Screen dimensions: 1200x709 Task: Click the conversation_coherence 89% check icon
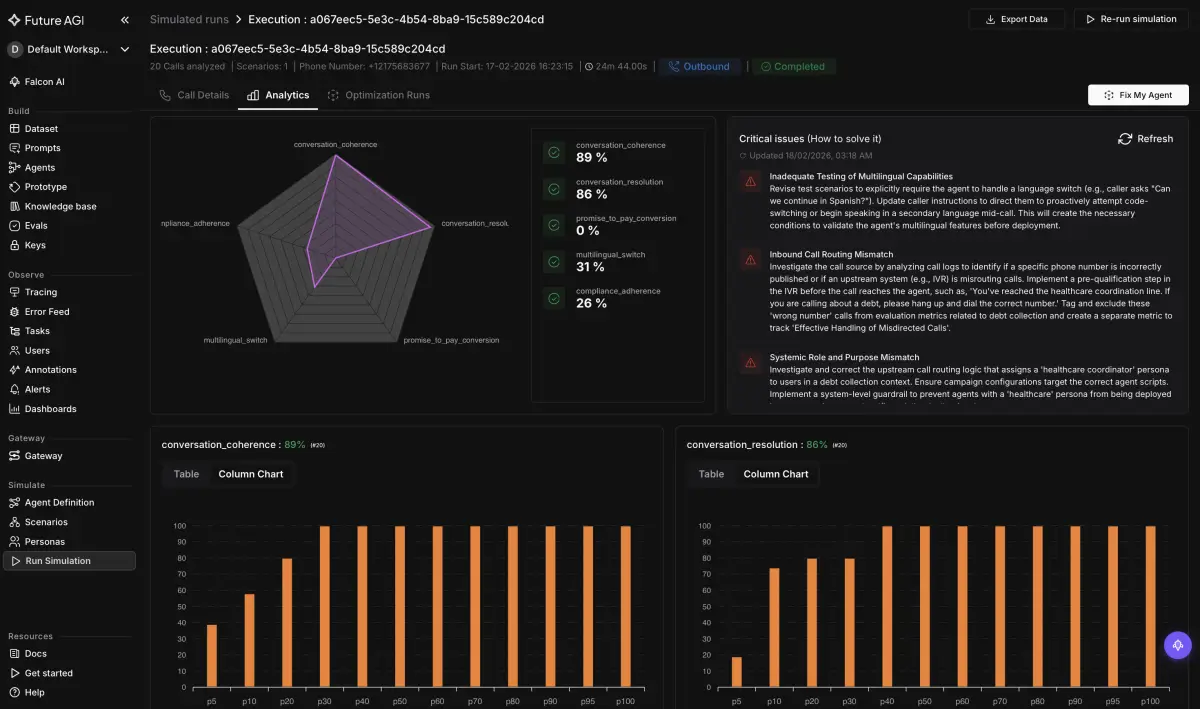(x=554, y=152)
